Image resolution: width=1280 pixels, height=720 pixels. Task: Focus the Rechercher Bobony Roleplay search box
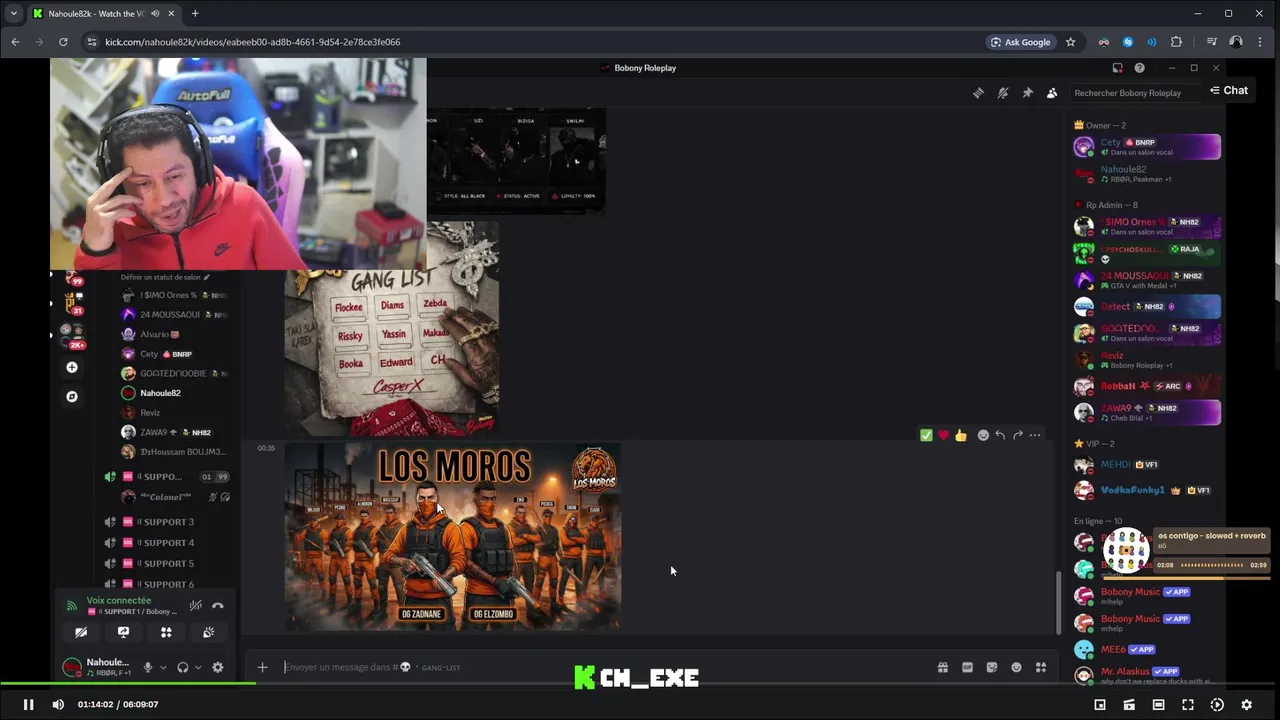pos(1135,93)
